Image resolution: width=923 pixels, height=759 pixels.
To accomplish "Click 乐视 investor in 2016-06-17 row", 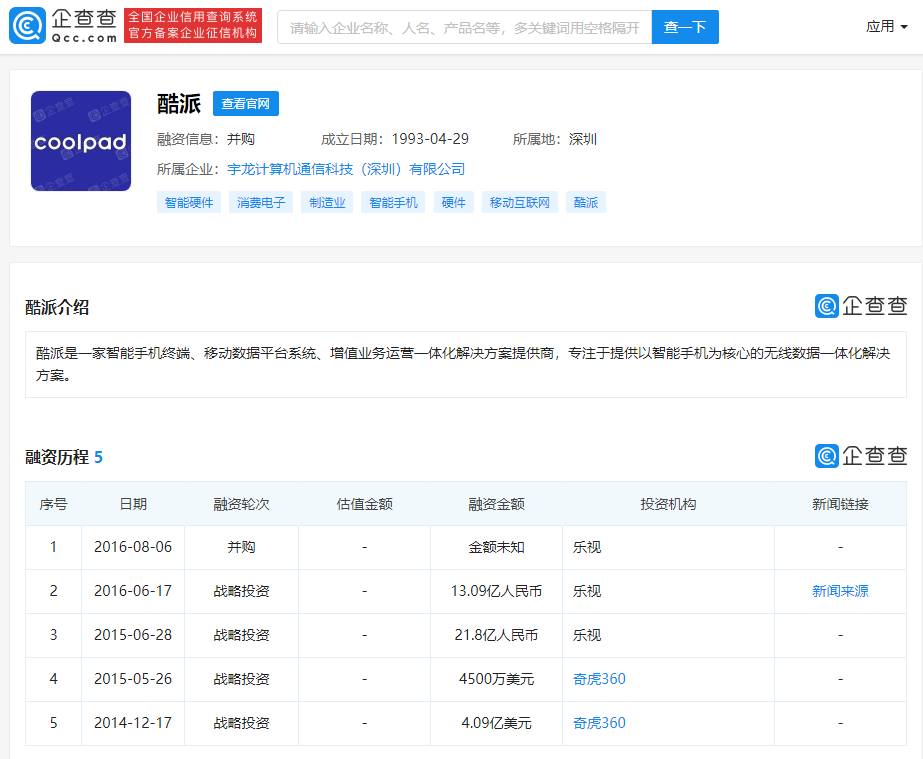I will pyautogui.click(x=587, y=591).
